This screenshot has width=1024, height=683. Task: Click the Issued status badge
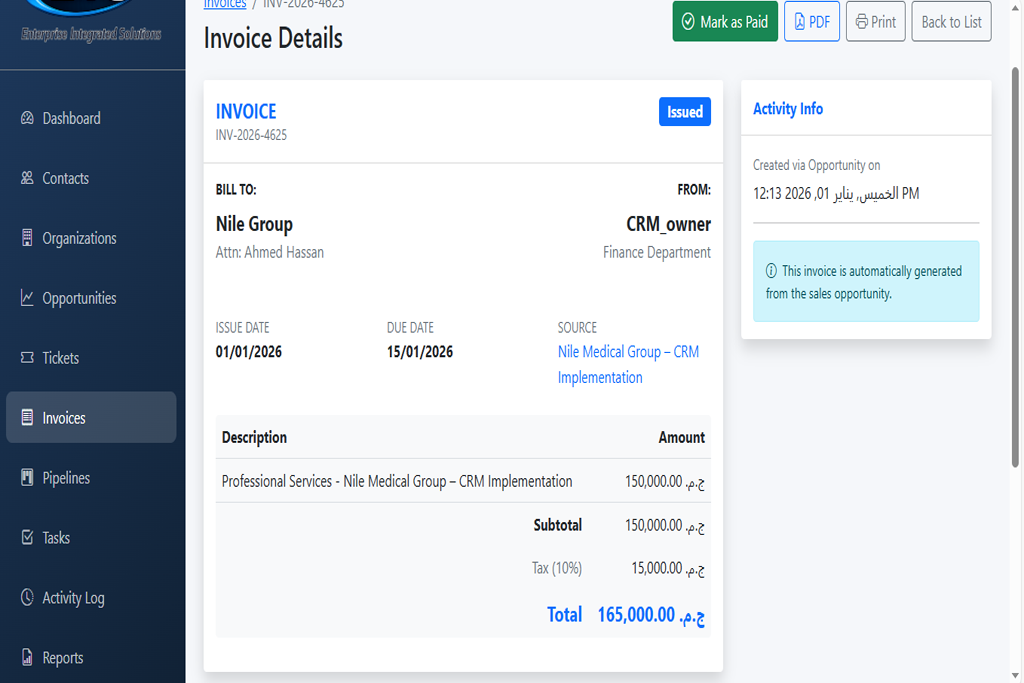685,111
